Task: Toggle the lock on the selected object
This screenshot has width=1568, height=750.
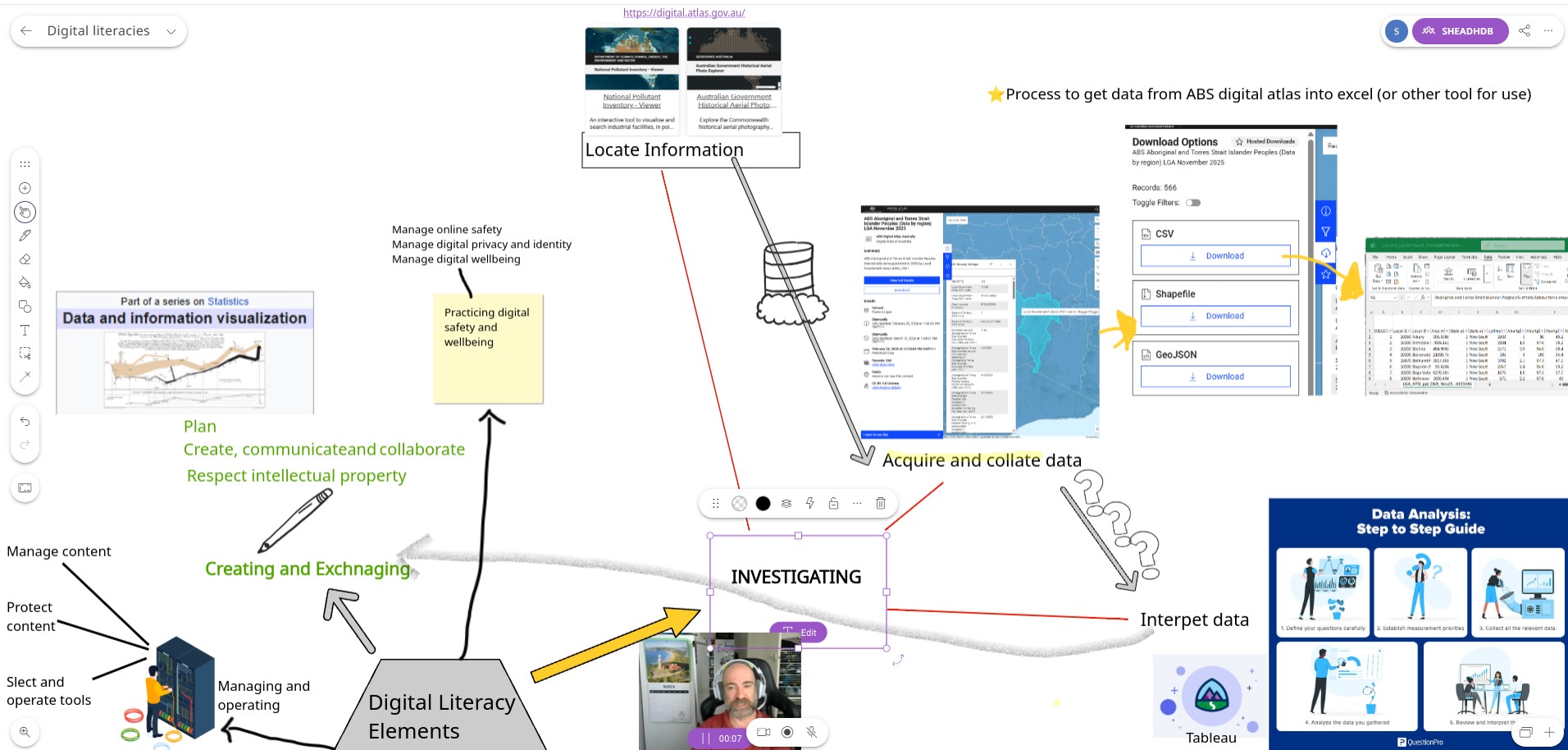Action: tap(833, 503)
